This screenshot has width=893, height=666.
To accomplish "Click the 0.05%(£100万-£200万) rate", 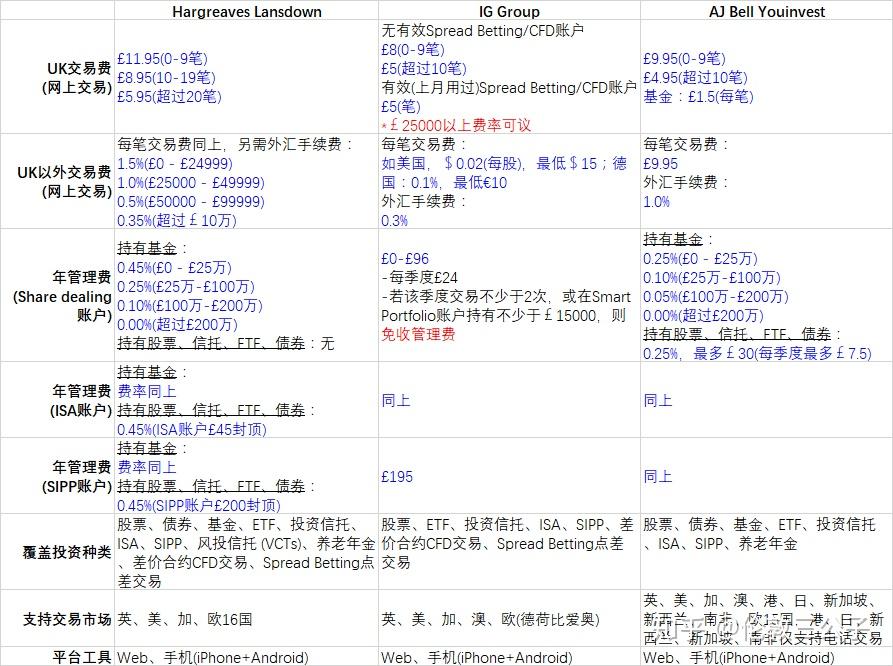I will click(x=716, y=296).
